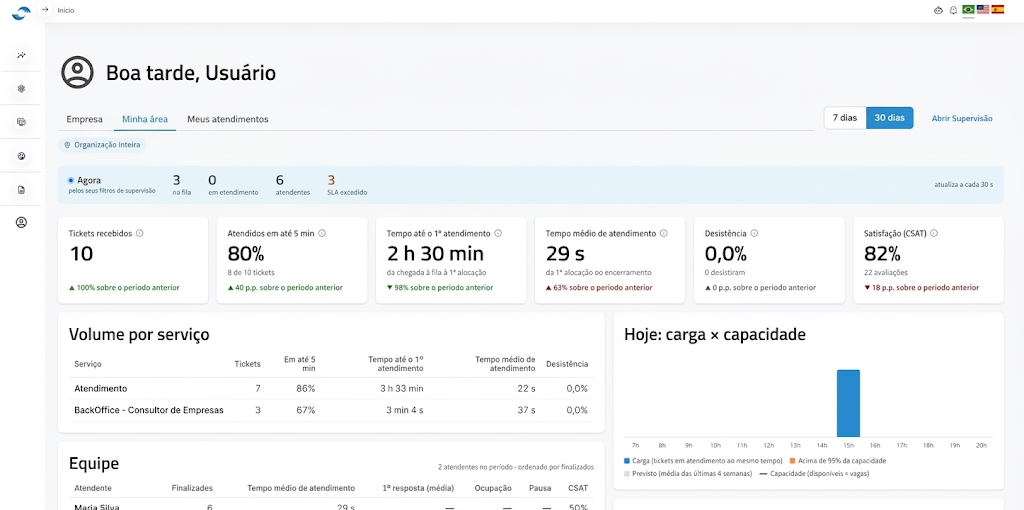Show info for Tickets recebidos
Screen dimensions: 1024x510
(140, 233)
